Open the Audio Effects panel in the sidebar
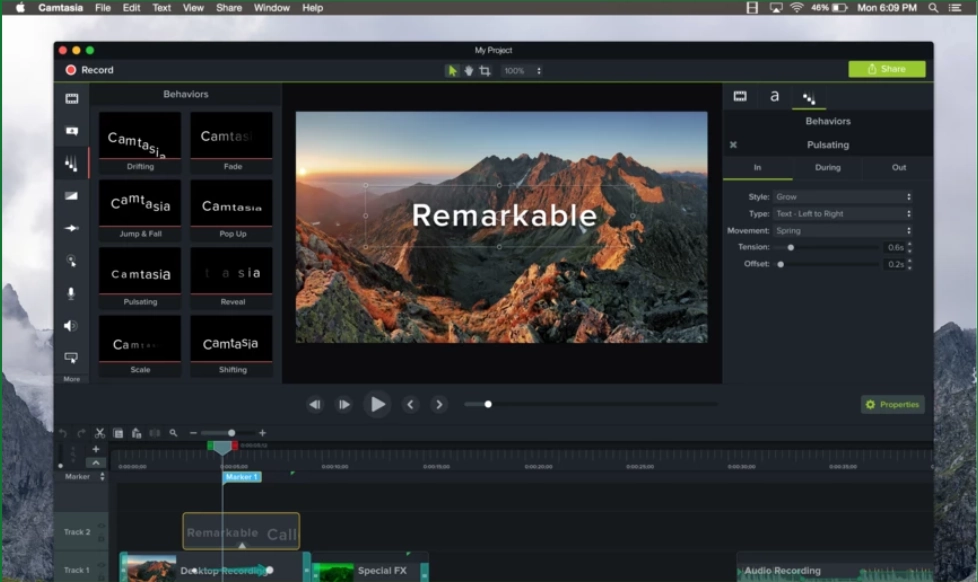The image size is (978, 582). tap(71, 325)
